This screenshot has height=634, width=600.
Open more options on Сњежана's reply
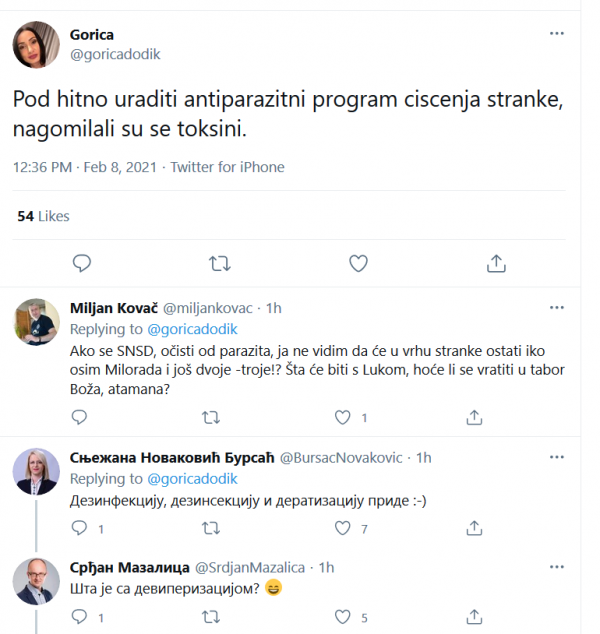pyautogui.click(x=557, y=457)
